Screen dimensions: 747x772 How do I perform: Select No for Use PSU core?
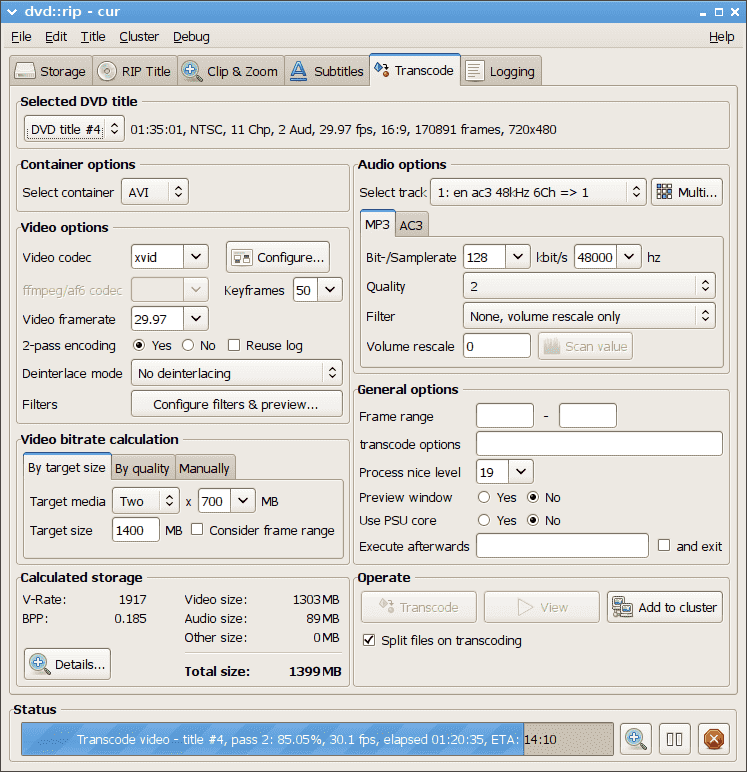coord(533,520)
